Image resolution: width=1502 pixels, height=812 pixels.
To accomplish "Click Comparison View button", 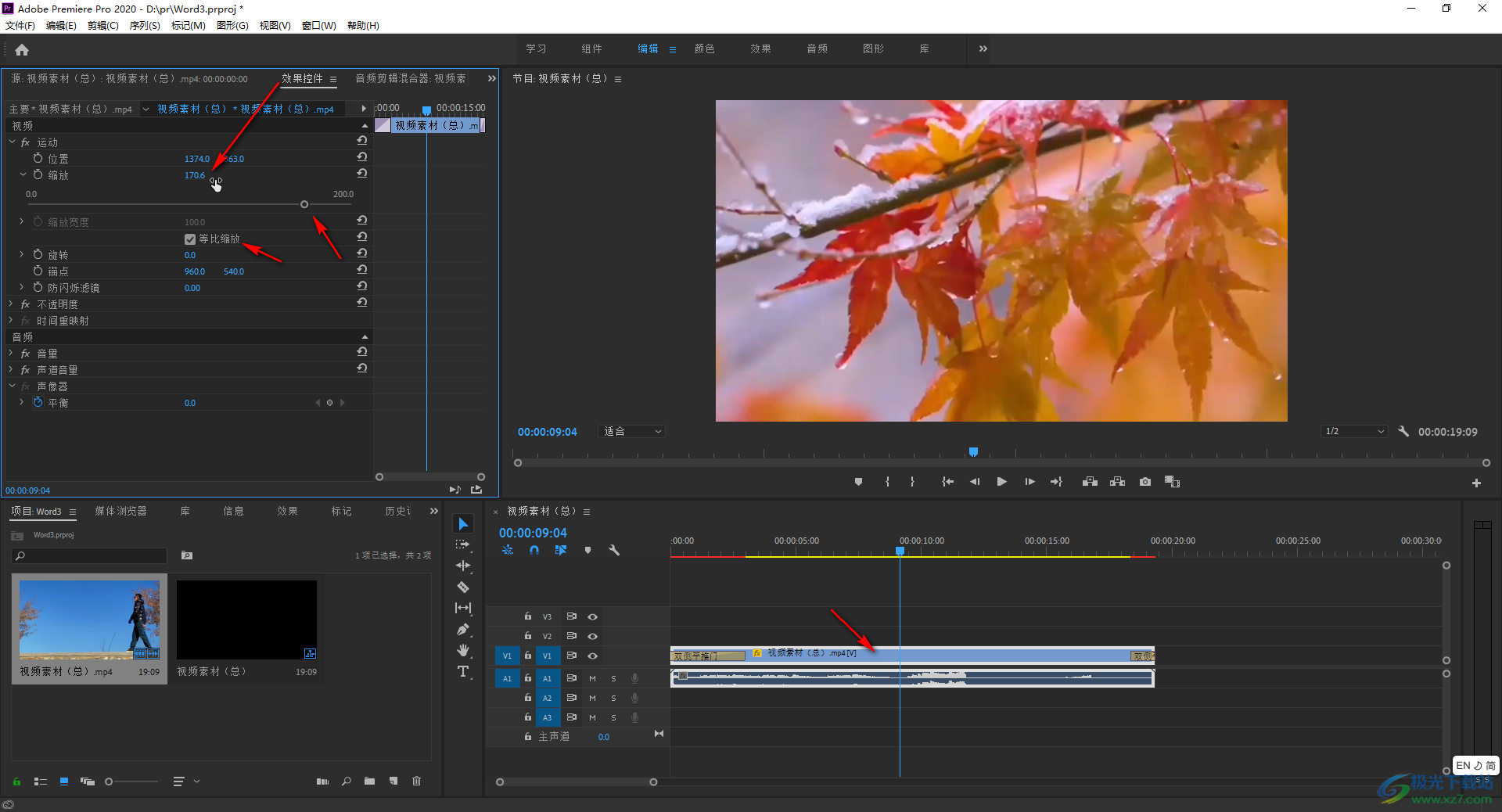I will pyautogui.click(x=1172, y=482).
